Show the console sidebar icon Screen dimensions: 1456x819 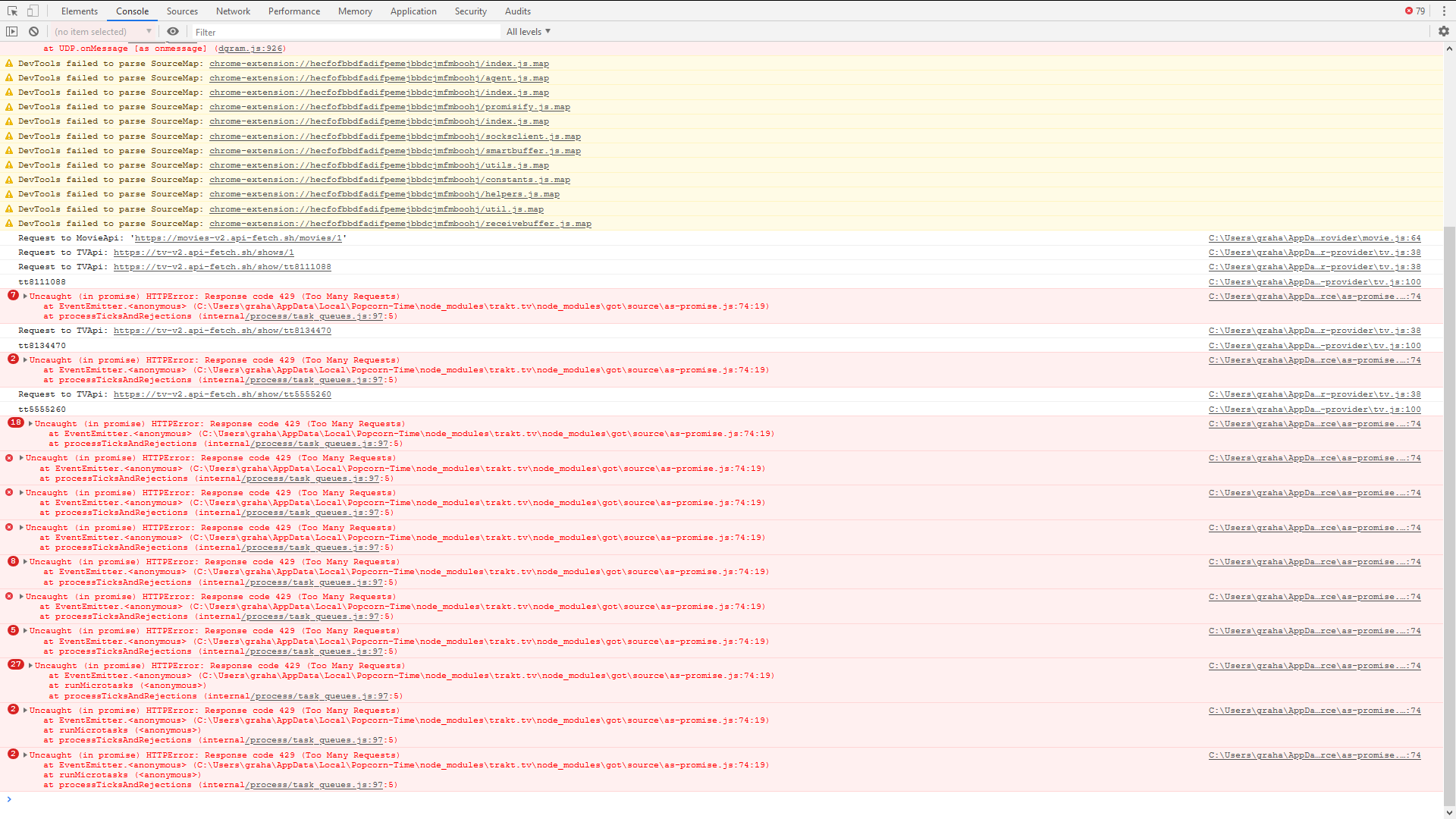tap(11, 31)
